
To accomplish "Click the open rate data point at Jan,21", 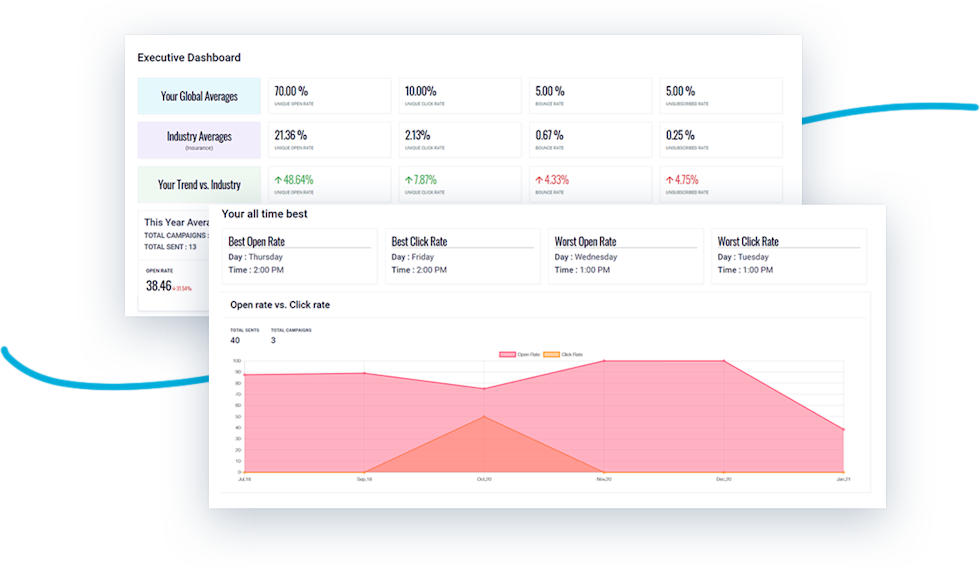I will click(x=844, y=429).
